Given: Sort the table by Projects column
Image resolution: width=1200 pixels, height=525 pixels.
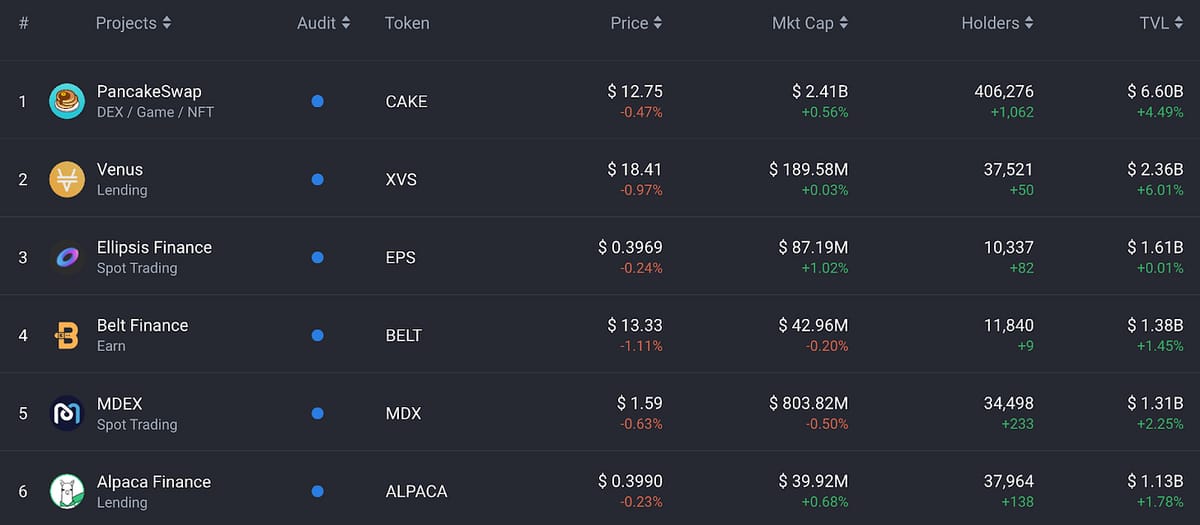Looking at the screenshot, I should point(133,23).
